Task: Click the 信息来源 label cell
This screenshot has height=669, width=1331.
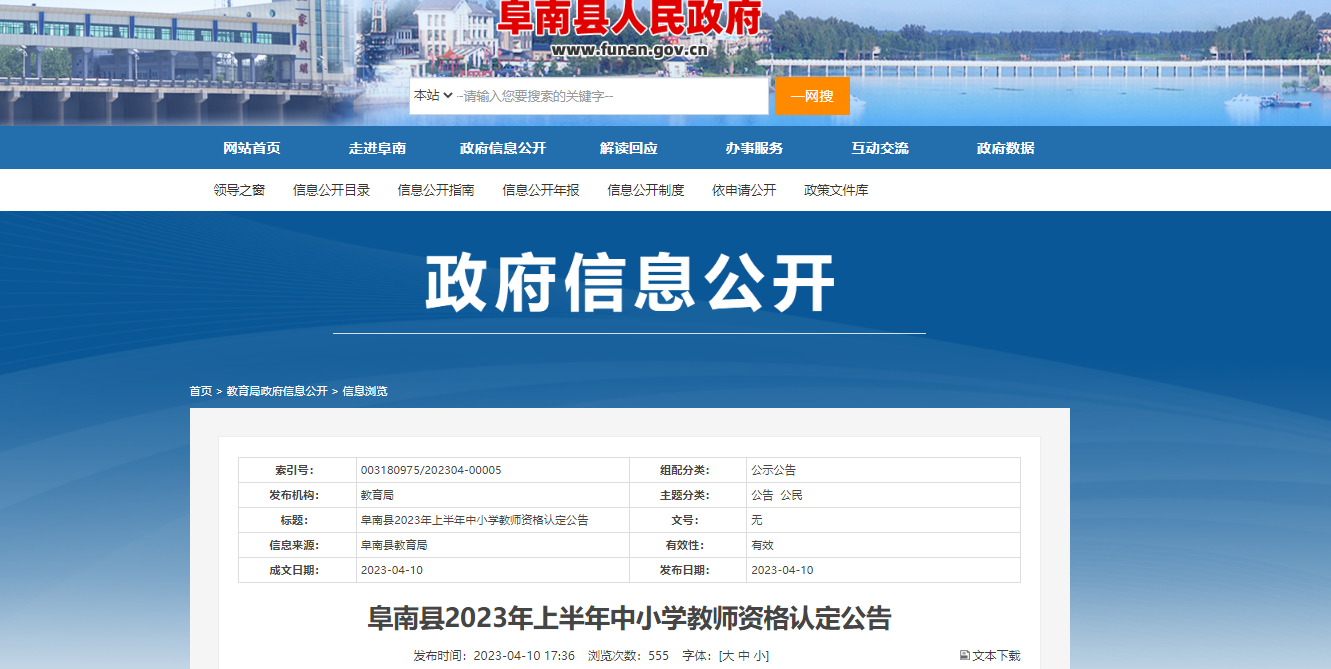Action: [x=297, y=545]
